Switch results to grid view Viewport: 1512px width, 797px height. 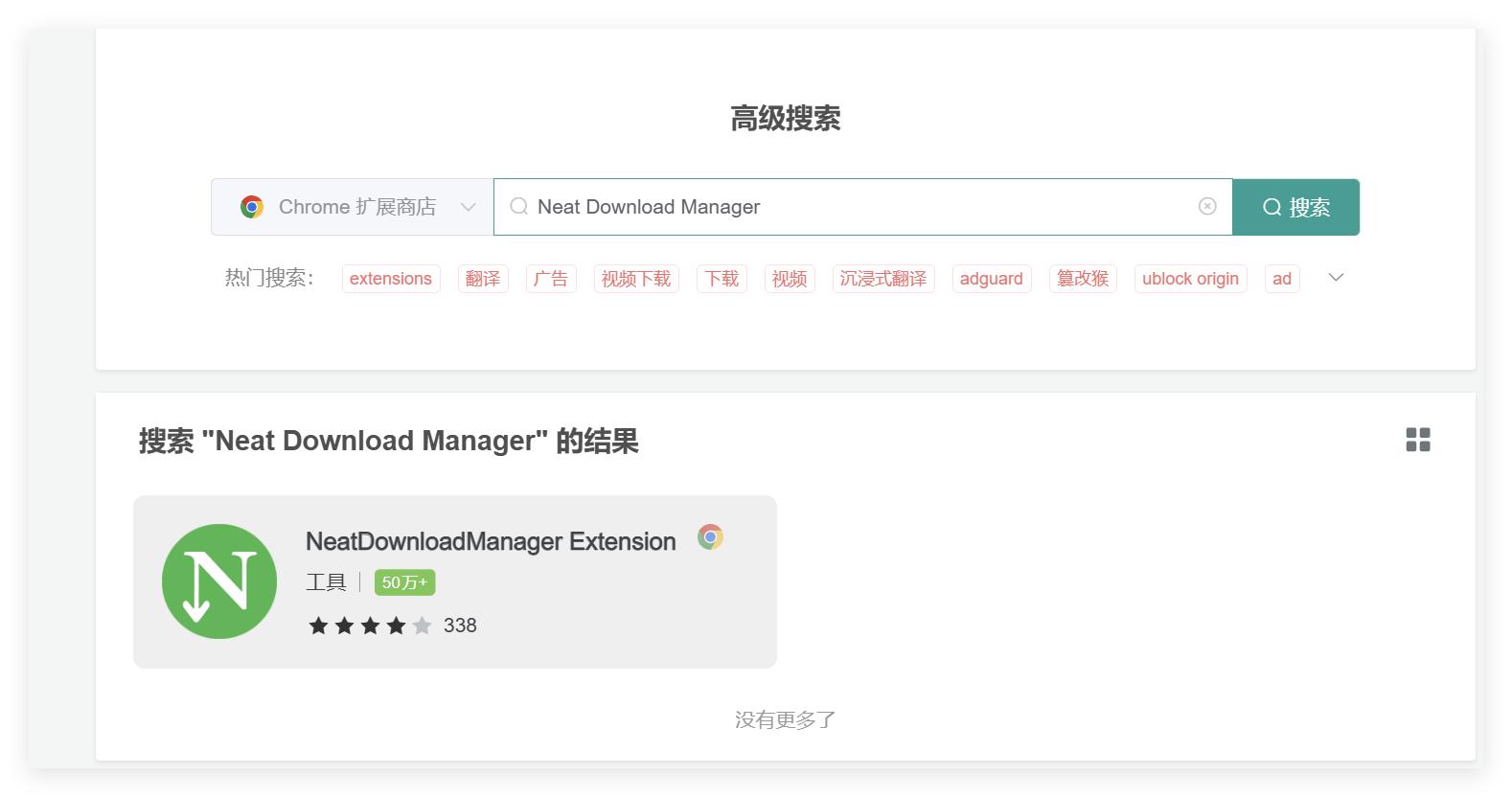coord(1418,440)
